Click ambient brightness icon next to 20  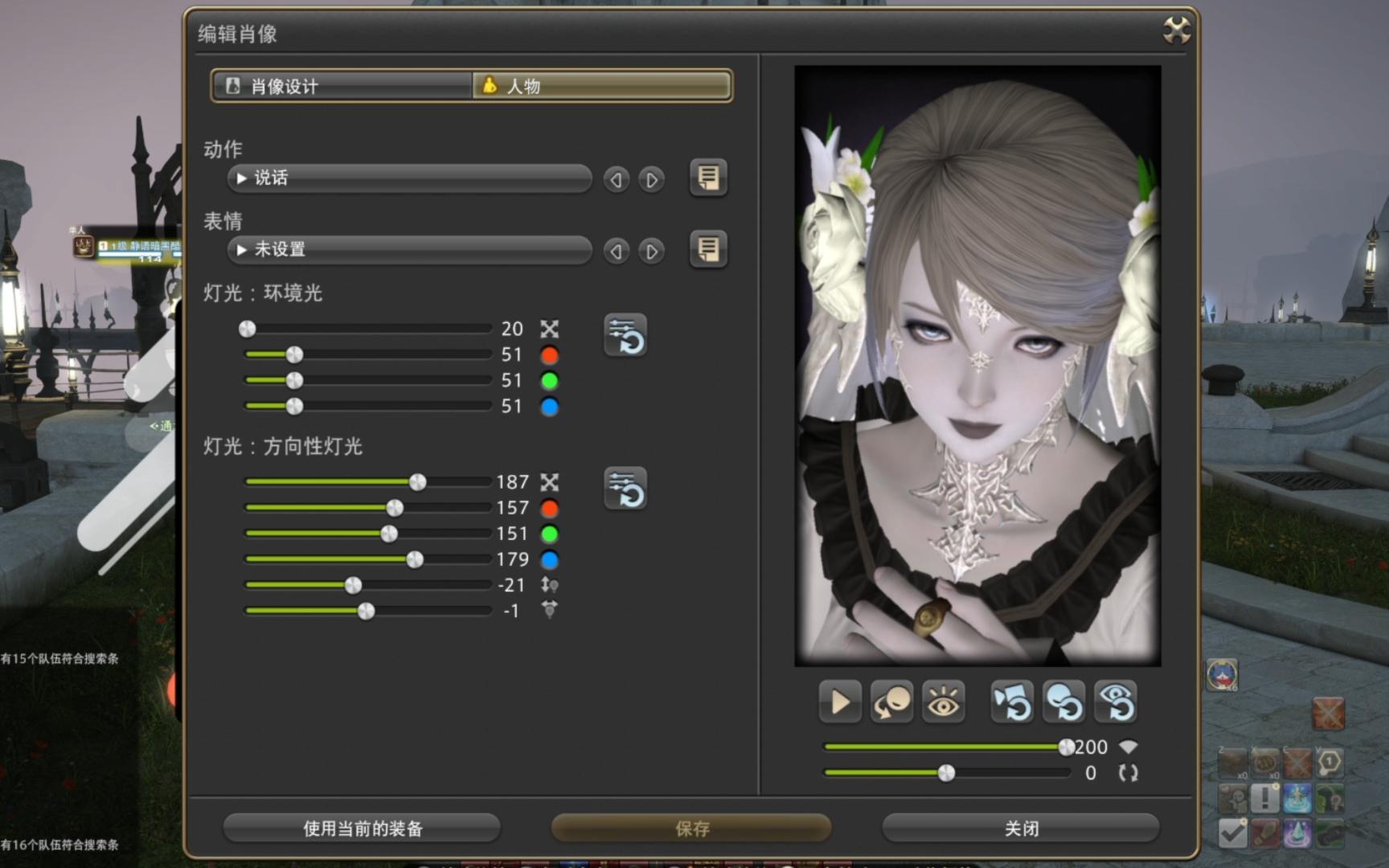pos(549,329)
